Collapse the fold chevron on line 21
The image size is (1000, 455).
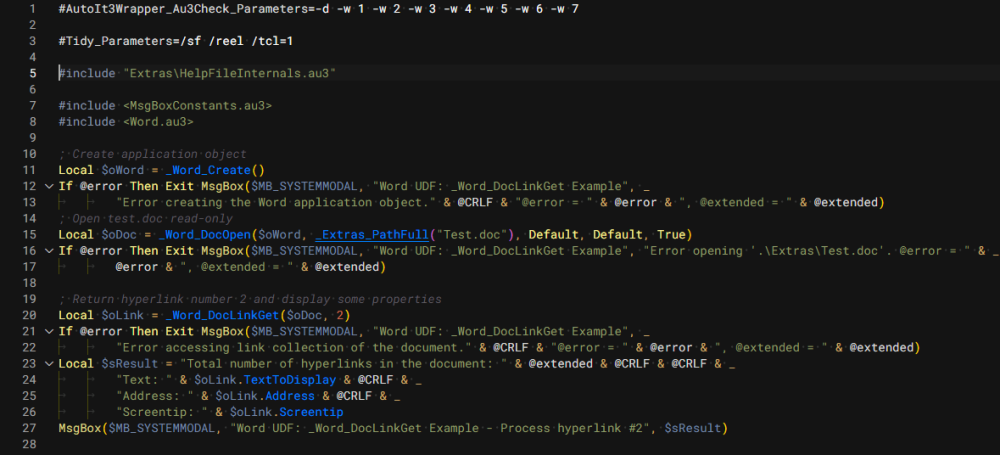(x=48, y=331)
